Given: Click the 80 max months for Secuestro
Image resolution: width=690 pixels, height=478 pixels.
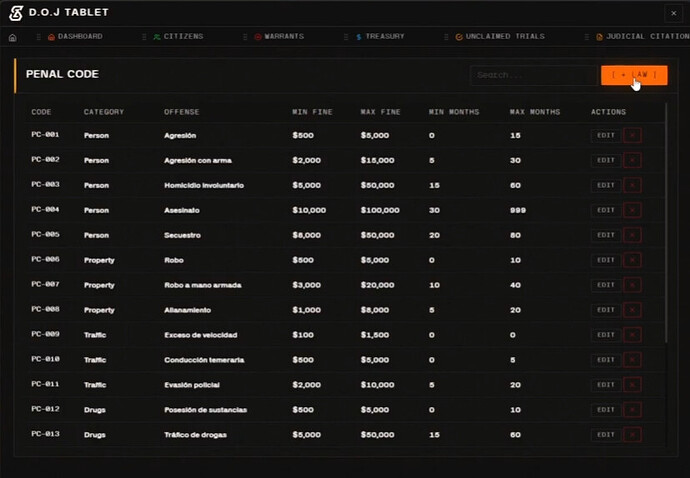Looking at the screenshot, I should [515, 235].
